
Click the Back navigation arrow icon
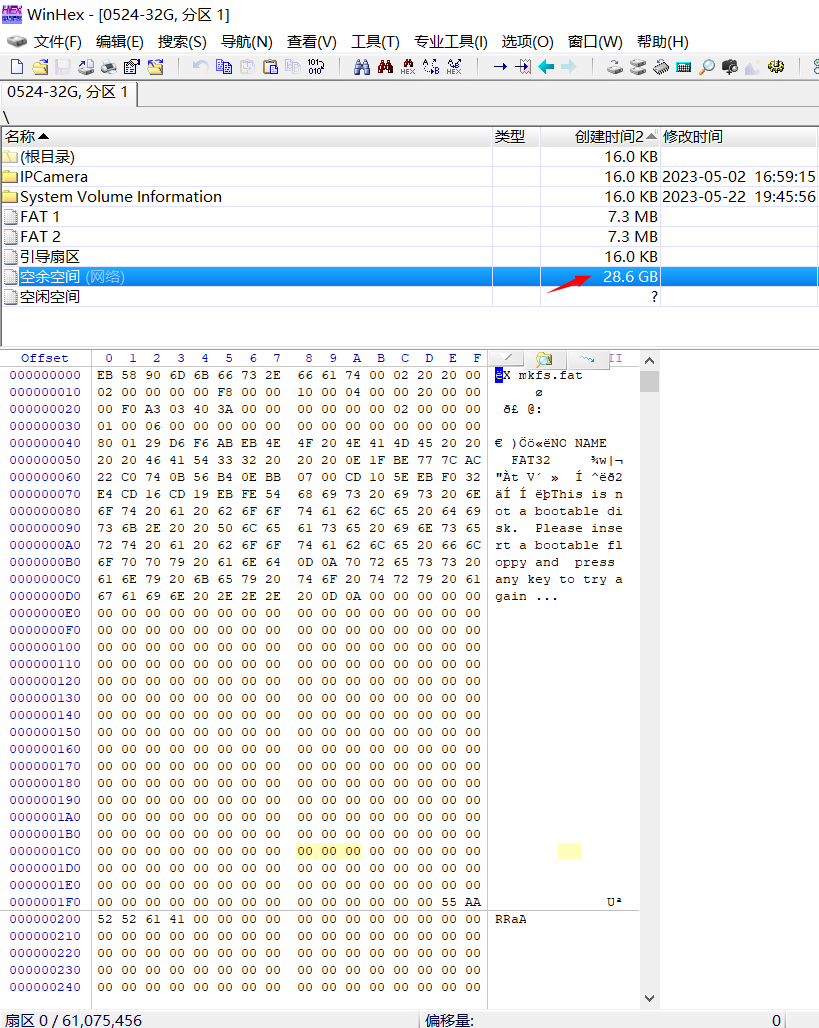[x=546, y=67]
